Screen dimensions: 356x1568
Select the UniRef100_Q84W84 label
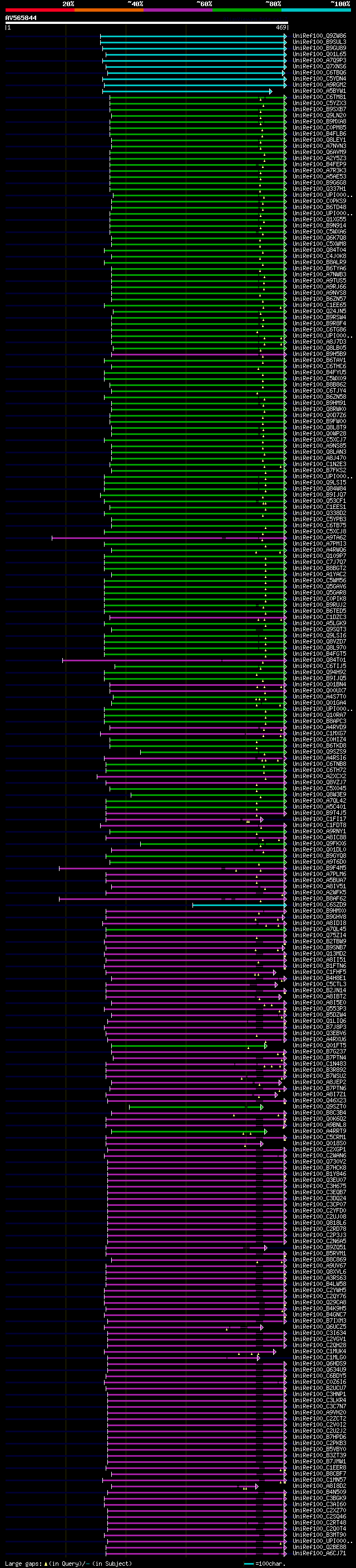coord(319,489)
